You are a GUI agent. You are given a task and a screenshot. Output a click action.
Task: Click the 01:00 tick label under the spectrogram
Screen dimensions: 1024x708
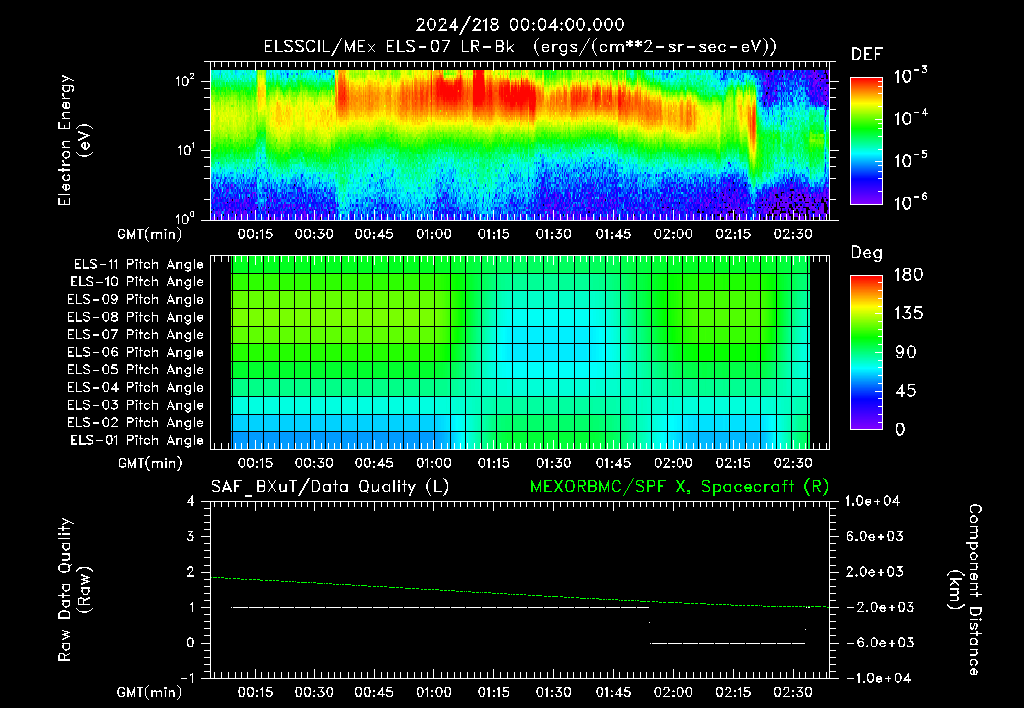pyautogui.click(x=434, y=234)
